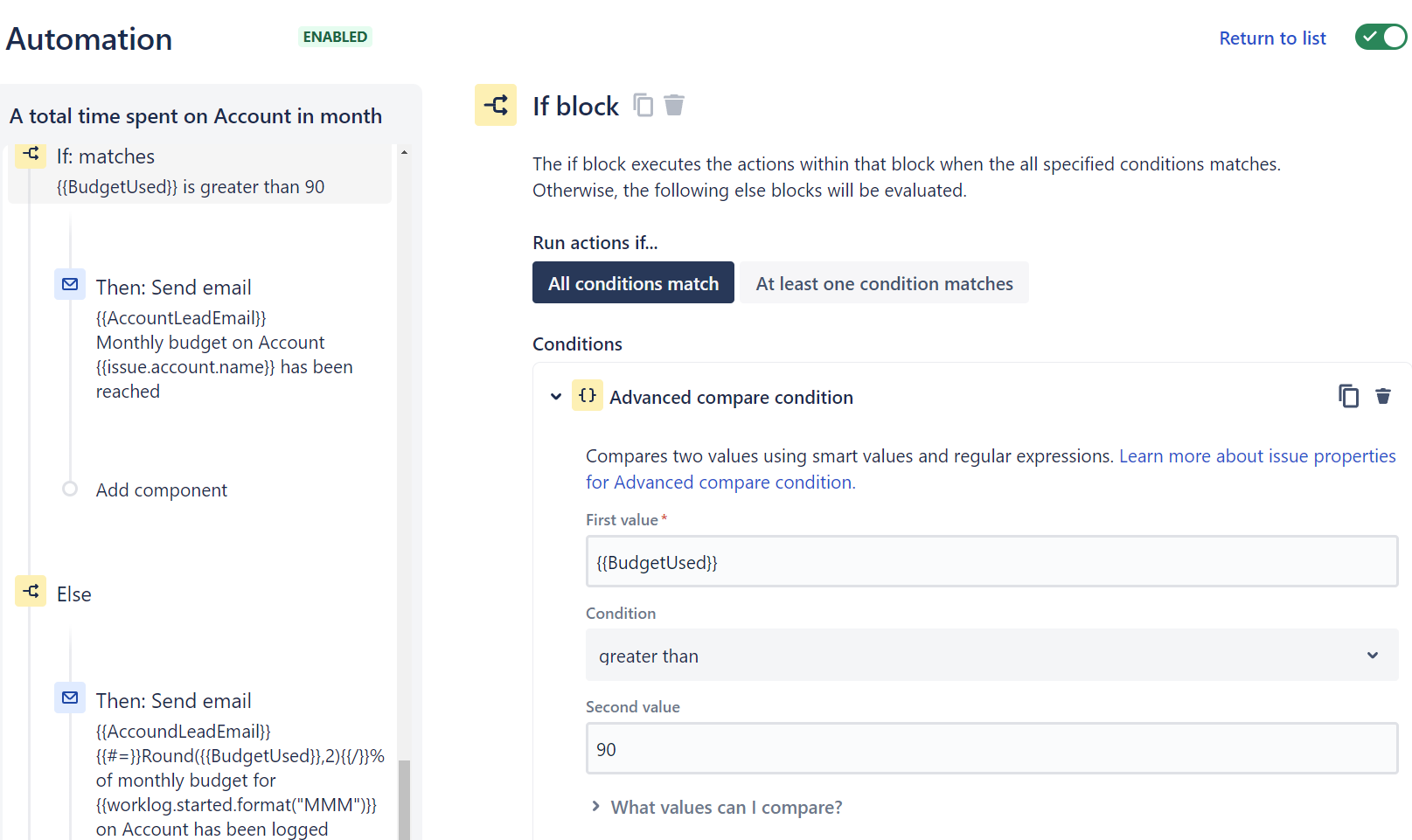Delete the Advanced compare condition
This screenshot has width=1412, height=840.
1383,397
